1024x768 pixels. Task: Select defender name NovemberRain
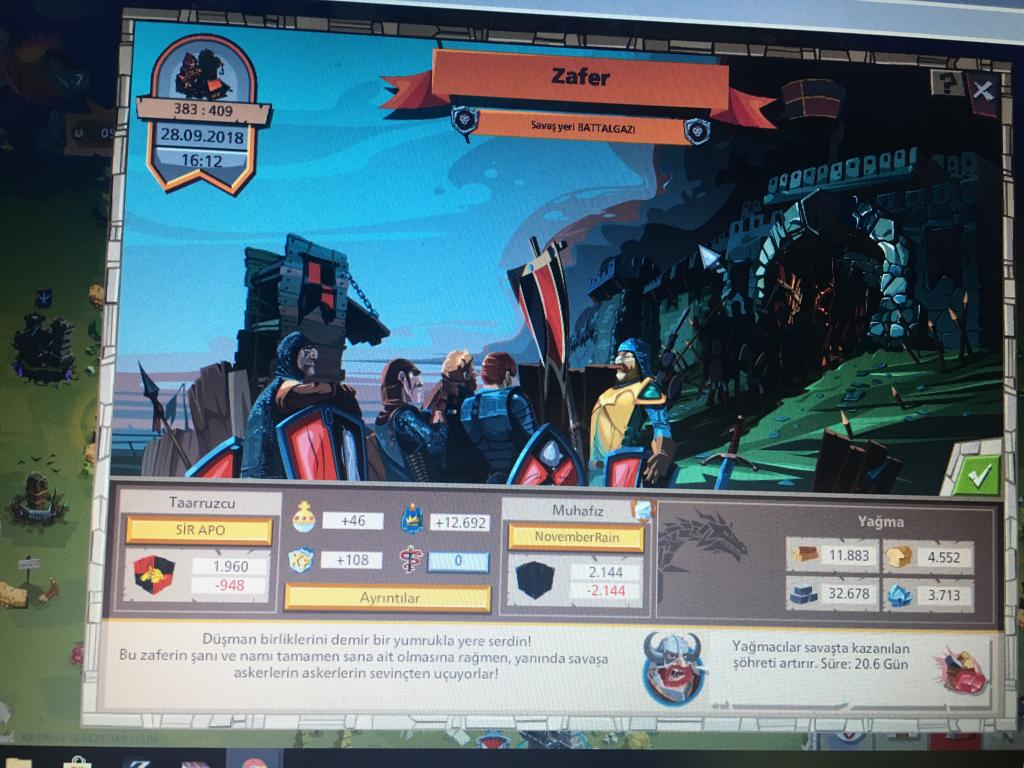577,537
